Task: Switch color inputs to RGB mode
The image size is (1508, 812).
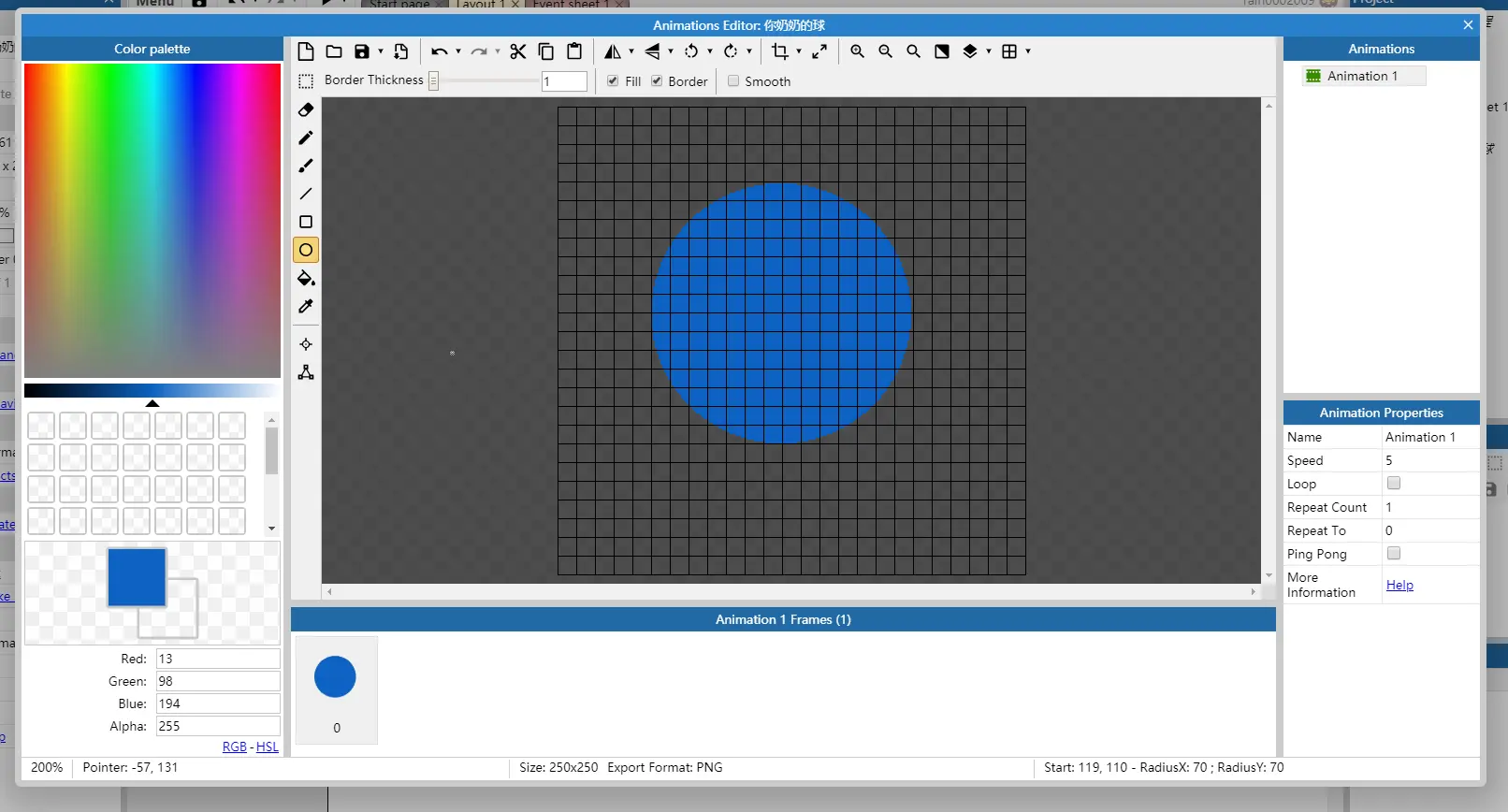Action: coord(235,747)
